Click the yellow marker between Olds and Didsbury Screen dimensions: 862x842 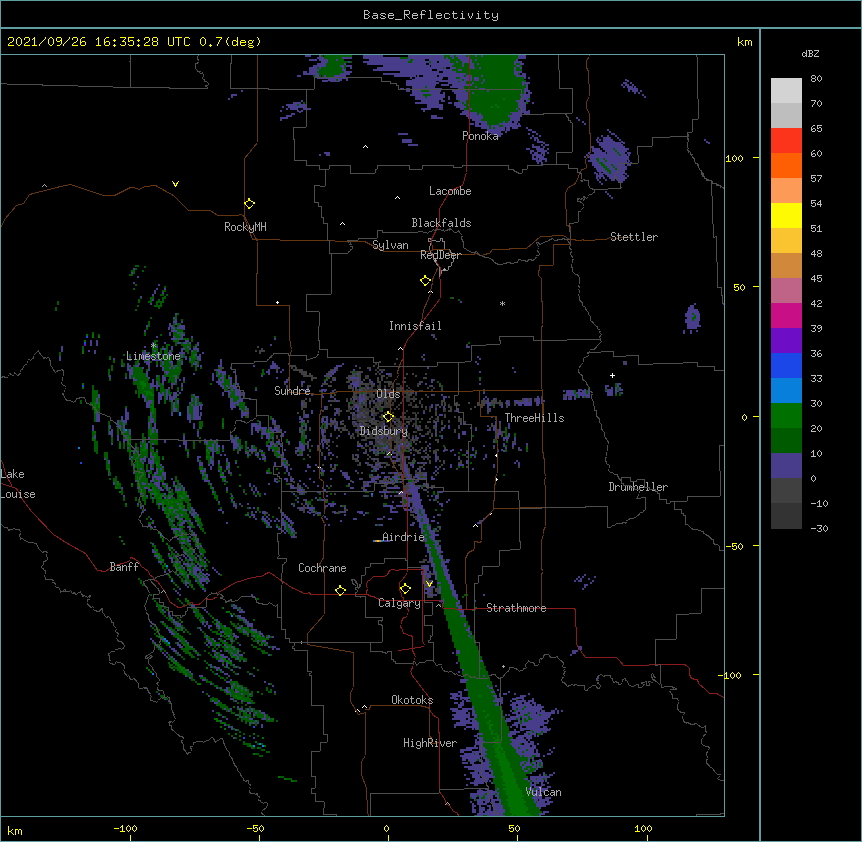coord(388,417)
